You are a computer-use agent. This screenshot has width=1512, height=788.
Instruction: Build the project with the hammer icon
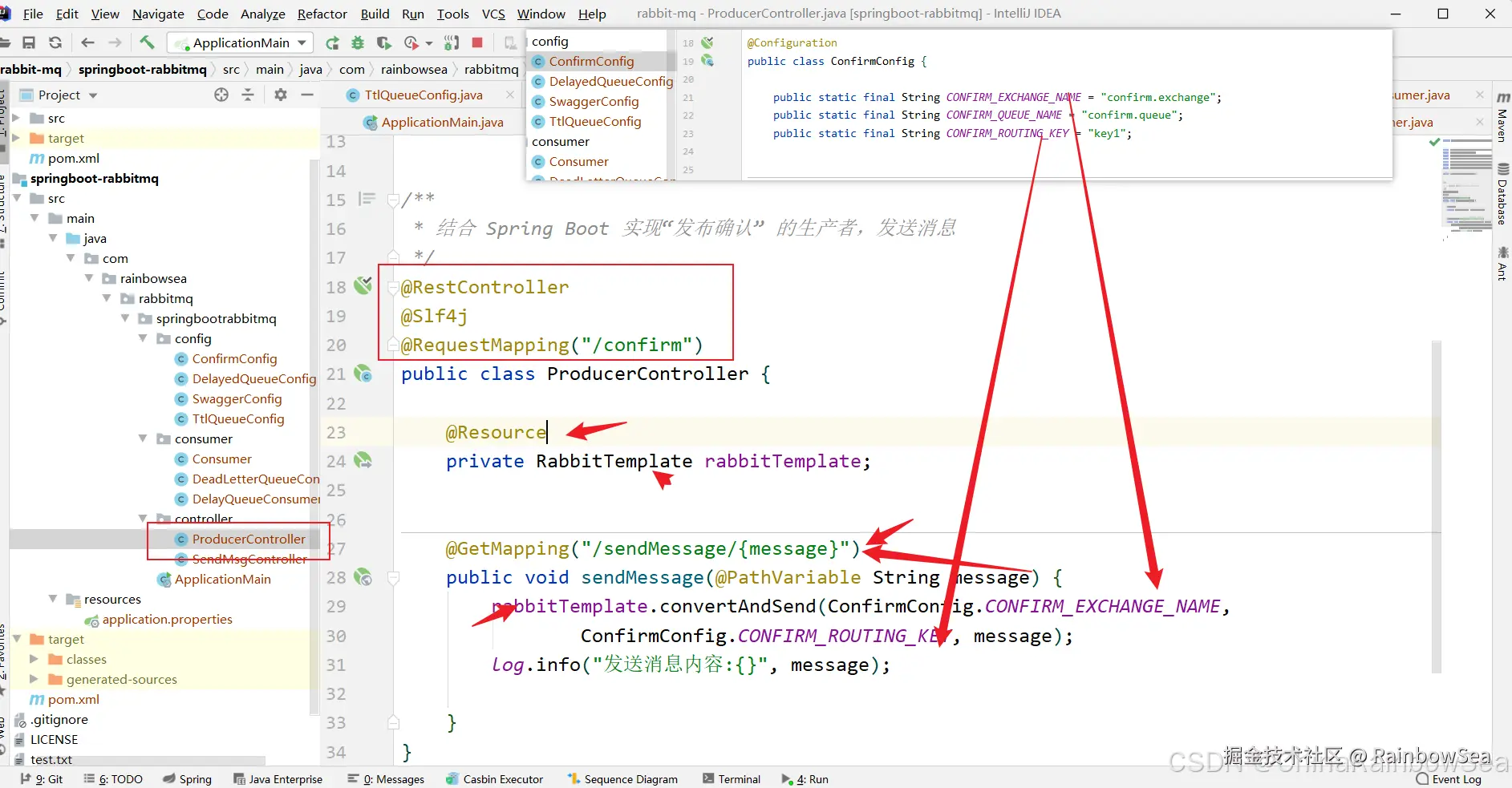(x=147, y=42)
